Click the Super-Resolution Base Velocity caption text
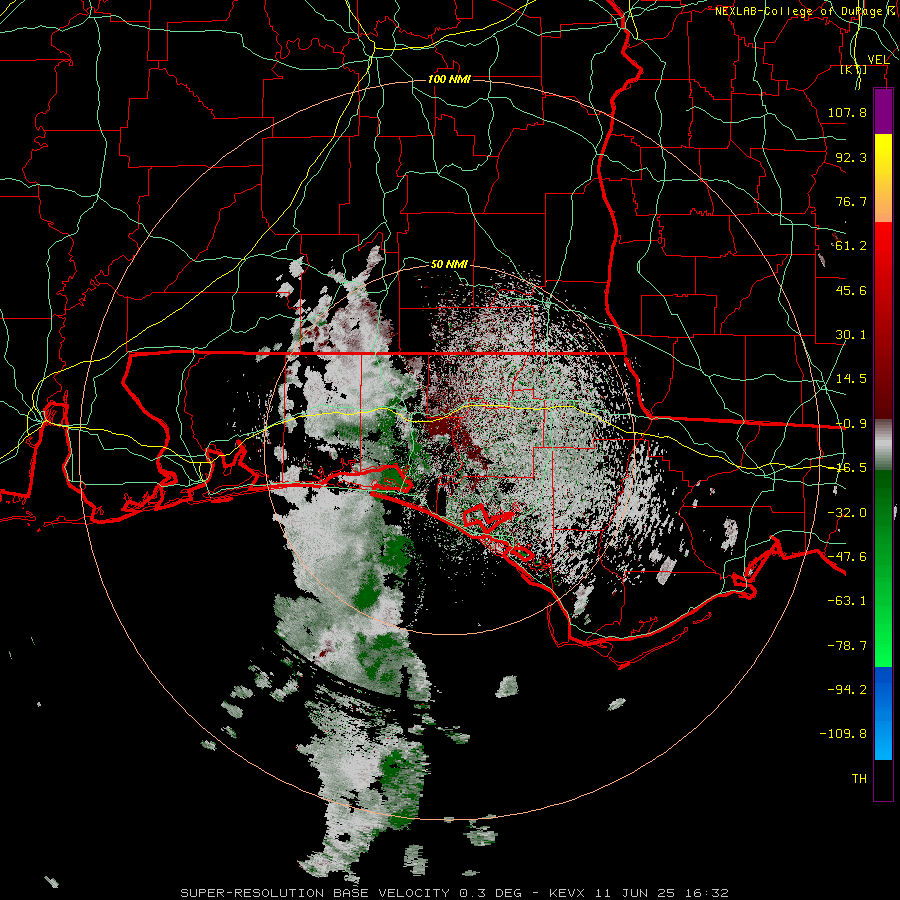The height and width of the screenshot is (900, 900). [455, 893]
